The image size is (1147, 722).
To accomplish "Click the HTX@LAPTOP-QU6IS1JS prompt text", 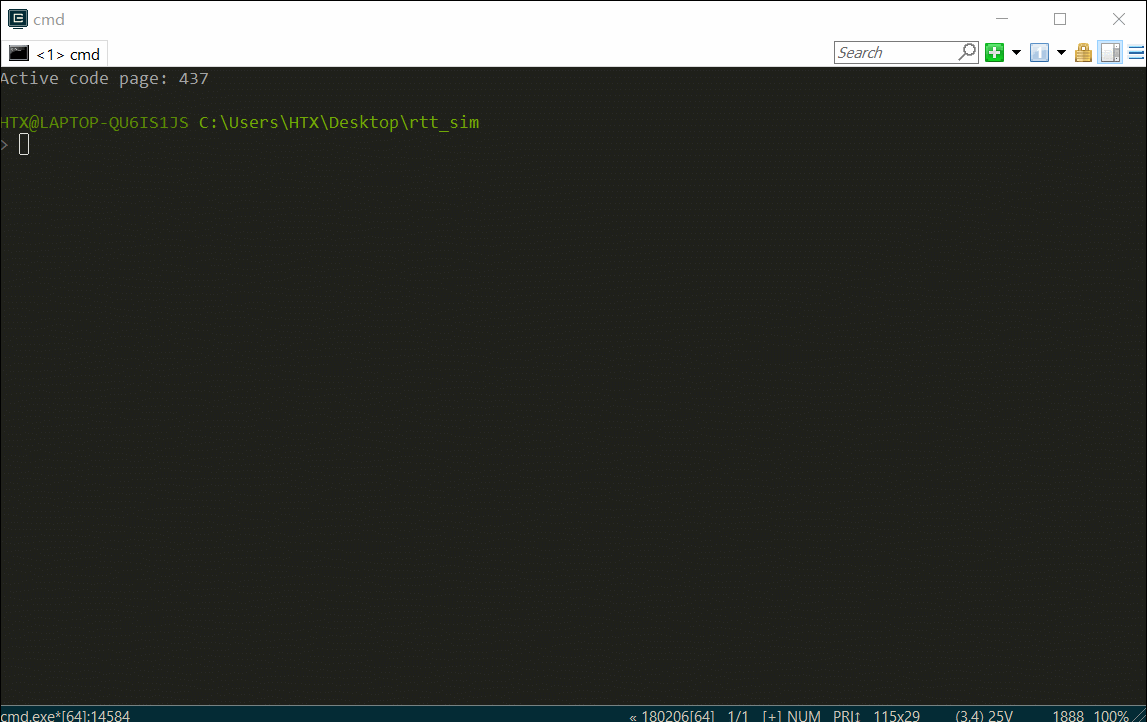I will click(x=94, y=122).
